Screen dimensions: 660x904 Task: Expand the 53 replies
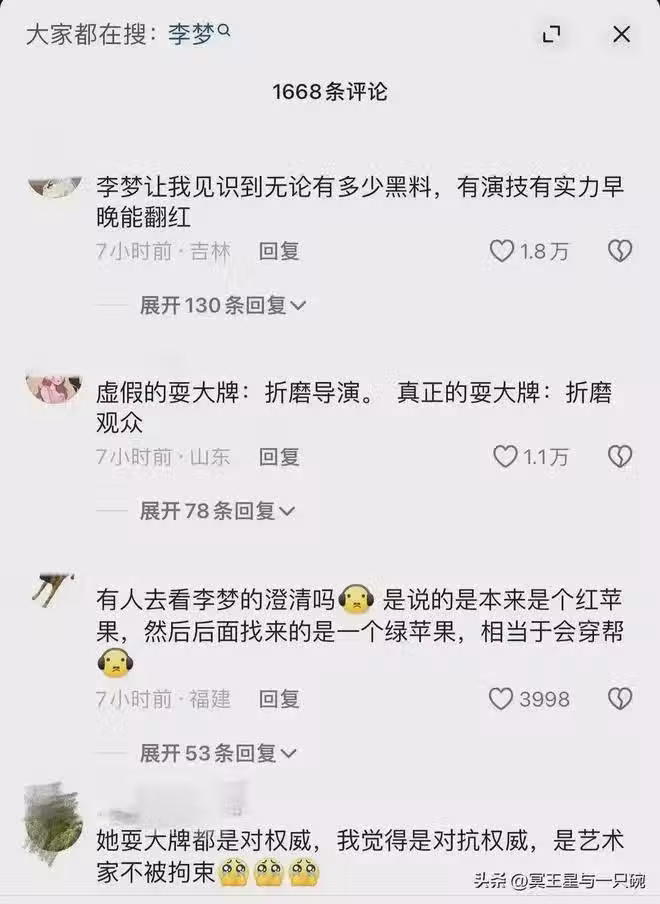218,753
